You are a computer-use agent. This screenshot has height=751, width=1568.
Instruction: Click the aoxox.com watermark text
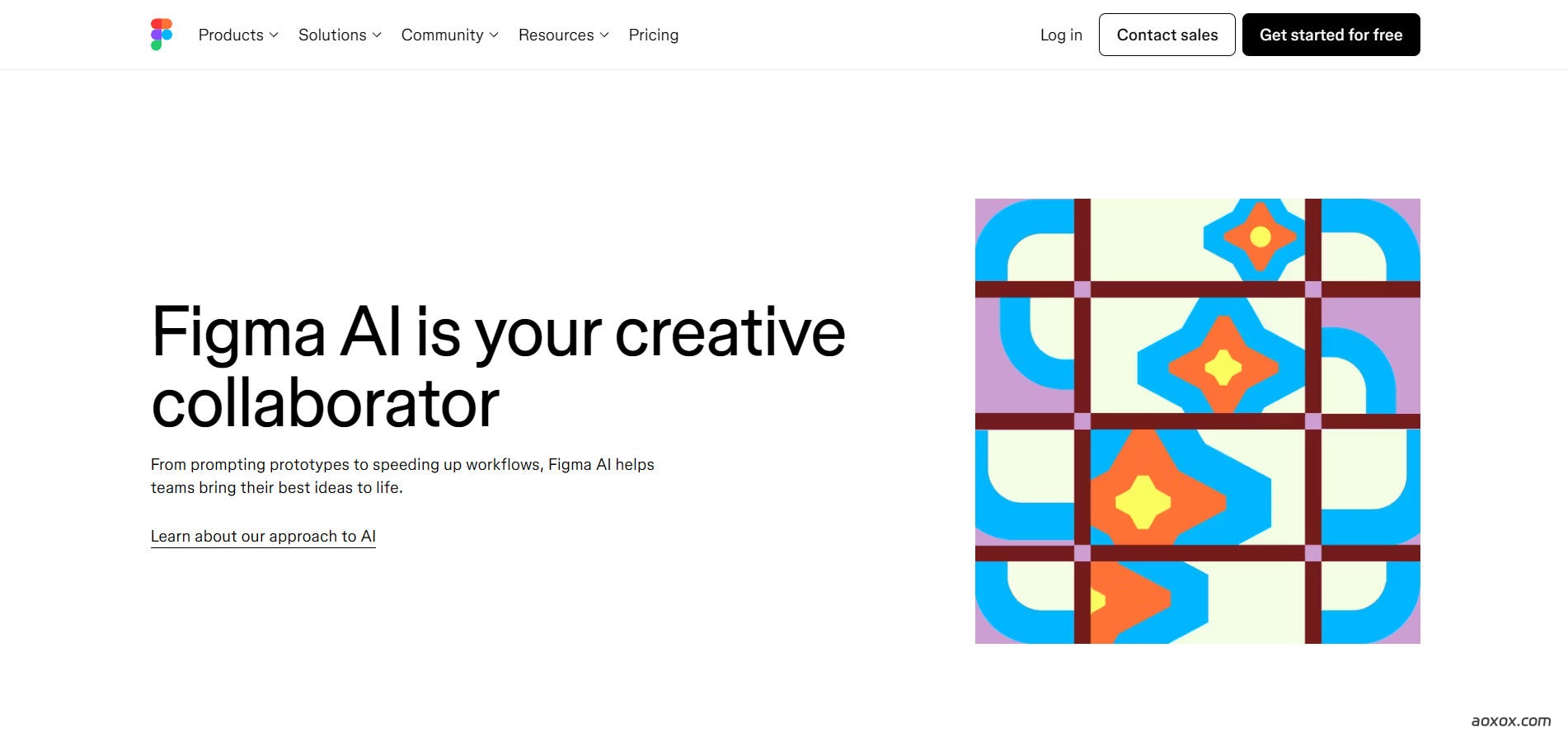pos(1510,721)
